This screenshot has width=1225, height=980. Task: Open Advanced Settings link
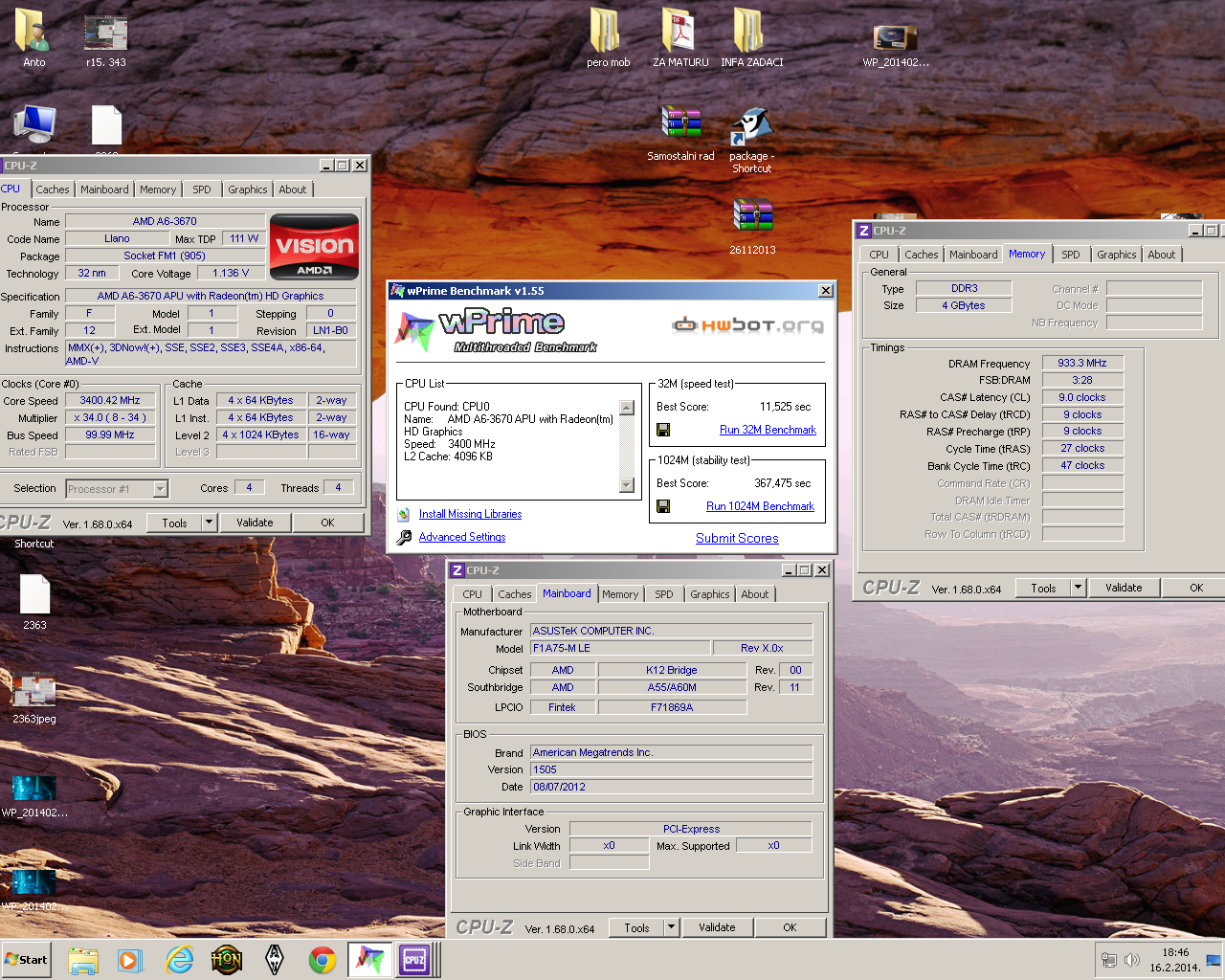tap(462, 537)
